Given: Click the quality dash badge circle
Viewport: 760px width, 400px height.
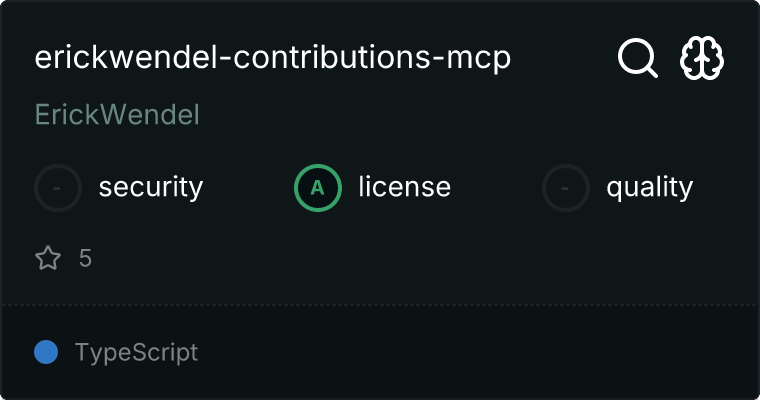Looking at the screenshot, I should coord(566,187).
